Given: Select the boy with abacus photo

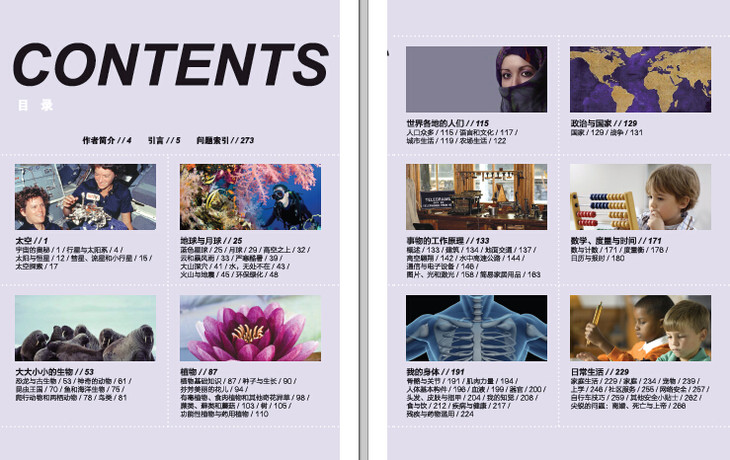Looking at the screenshot, I should 640,197.
